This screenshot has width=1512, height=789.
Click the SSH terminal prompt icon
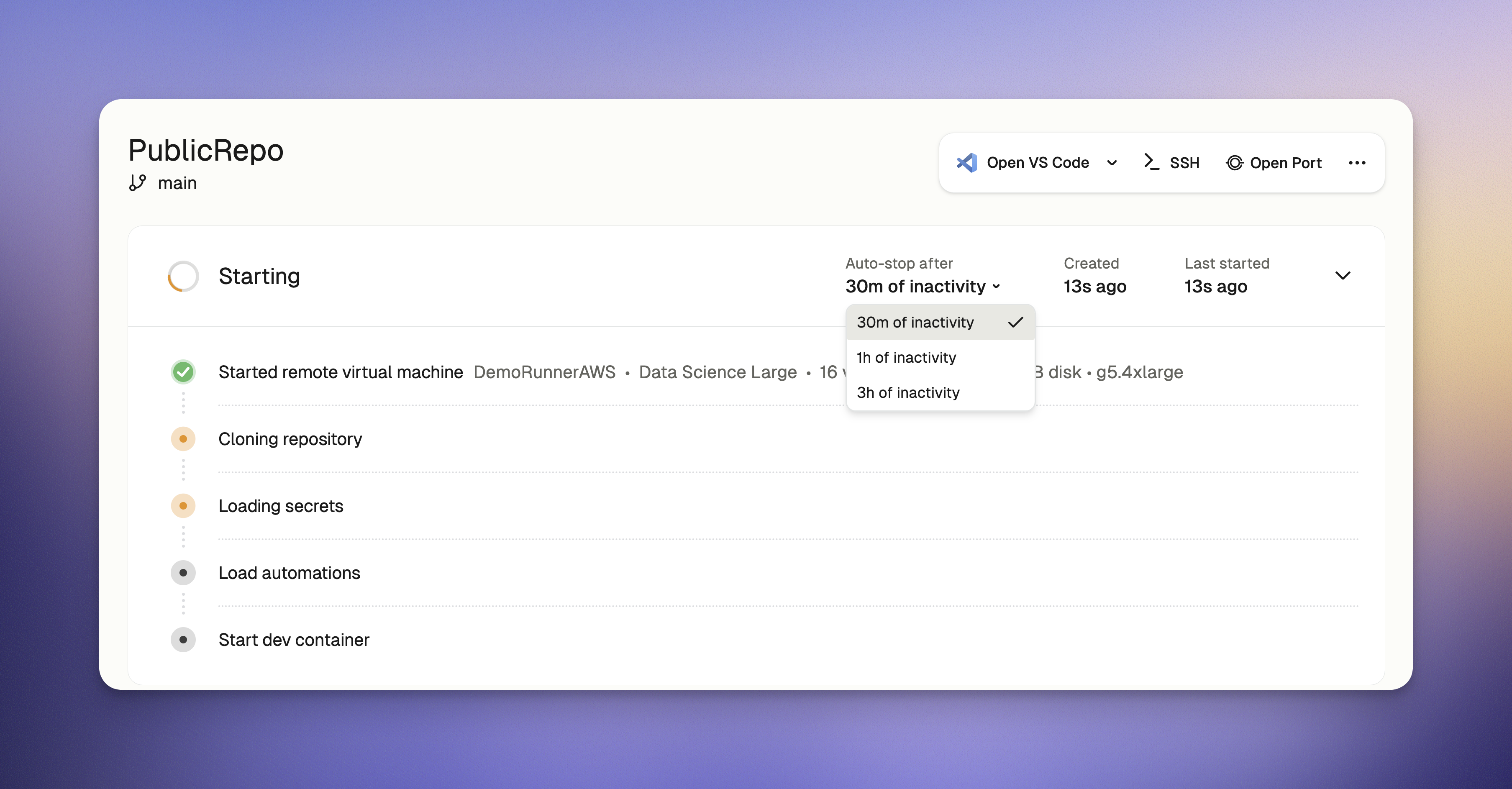pyautogui.click(x=1152, y=162)
